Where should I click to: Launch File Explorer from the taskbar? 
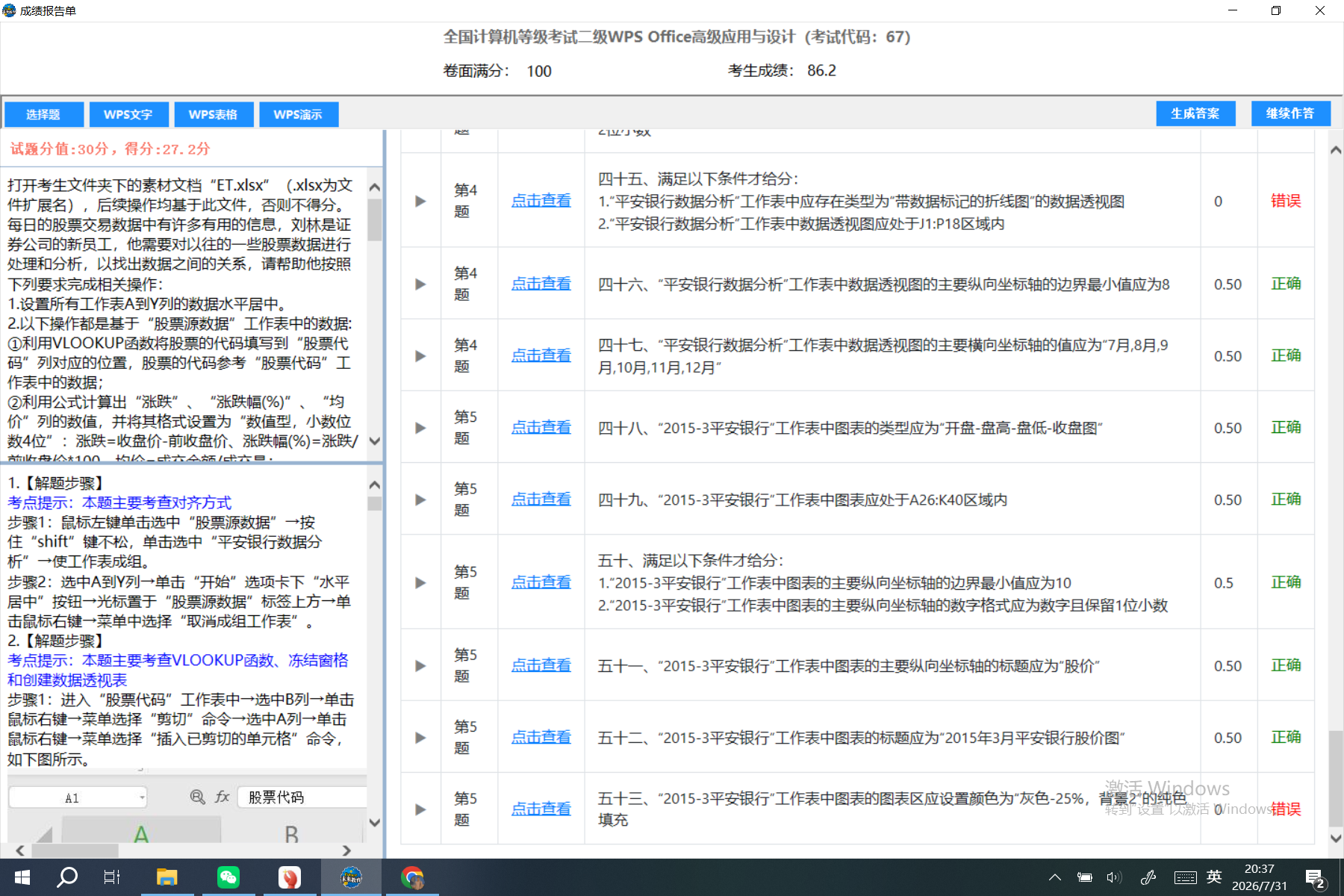[167, 877]
